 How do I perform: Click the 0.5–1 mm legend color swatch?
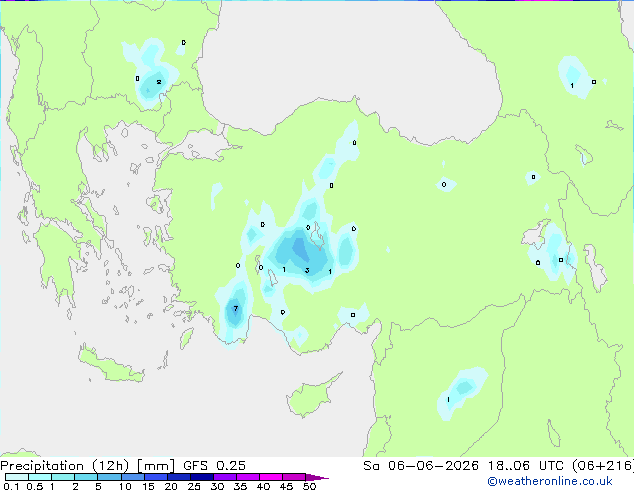click(x=40, y=477)
